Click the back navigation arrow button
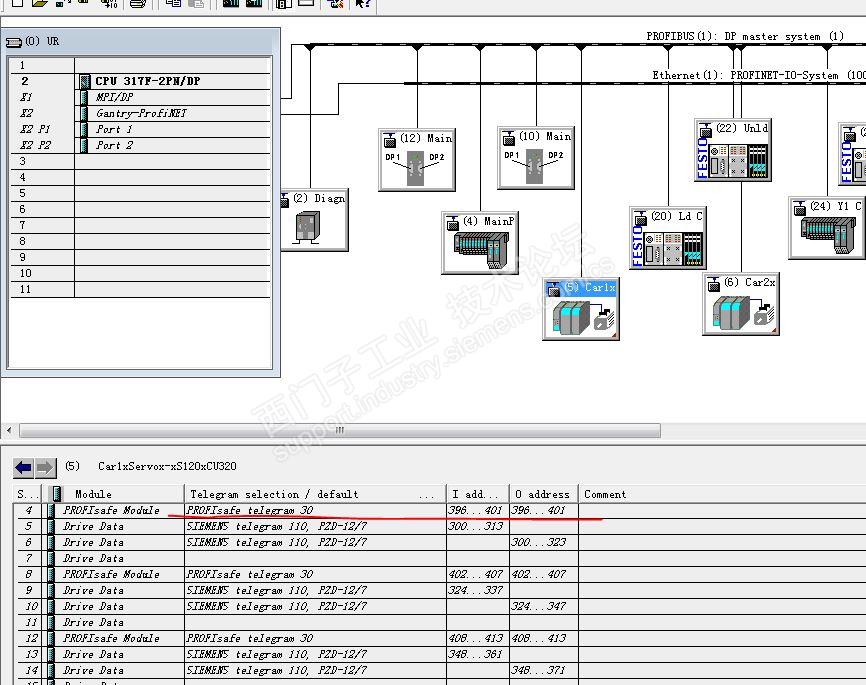Screen dimensions: 866x685 (x=24, y=467)
